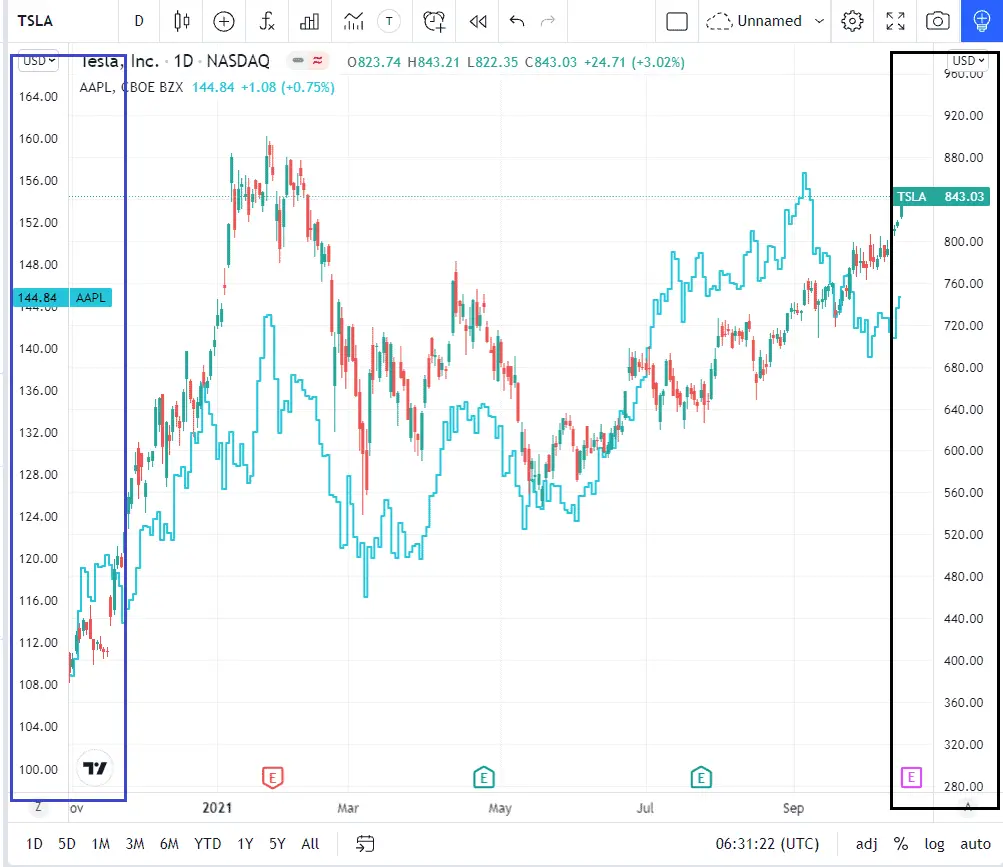The image size is (1003, 867).
Task: Open chart settings gear
Action: point(852,21)
